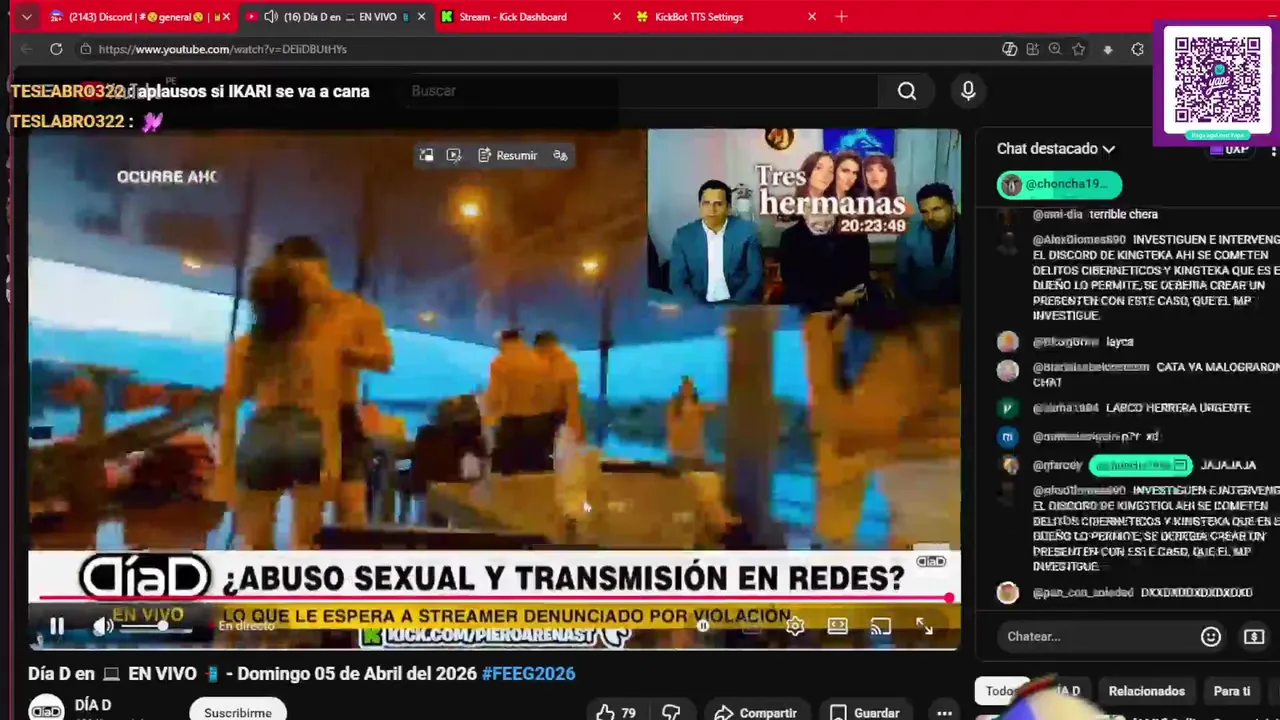Switch to the 'KickBot TTS Settings' tab
Viewport: 1280px width, 720px height.
[x=725, y=17]
